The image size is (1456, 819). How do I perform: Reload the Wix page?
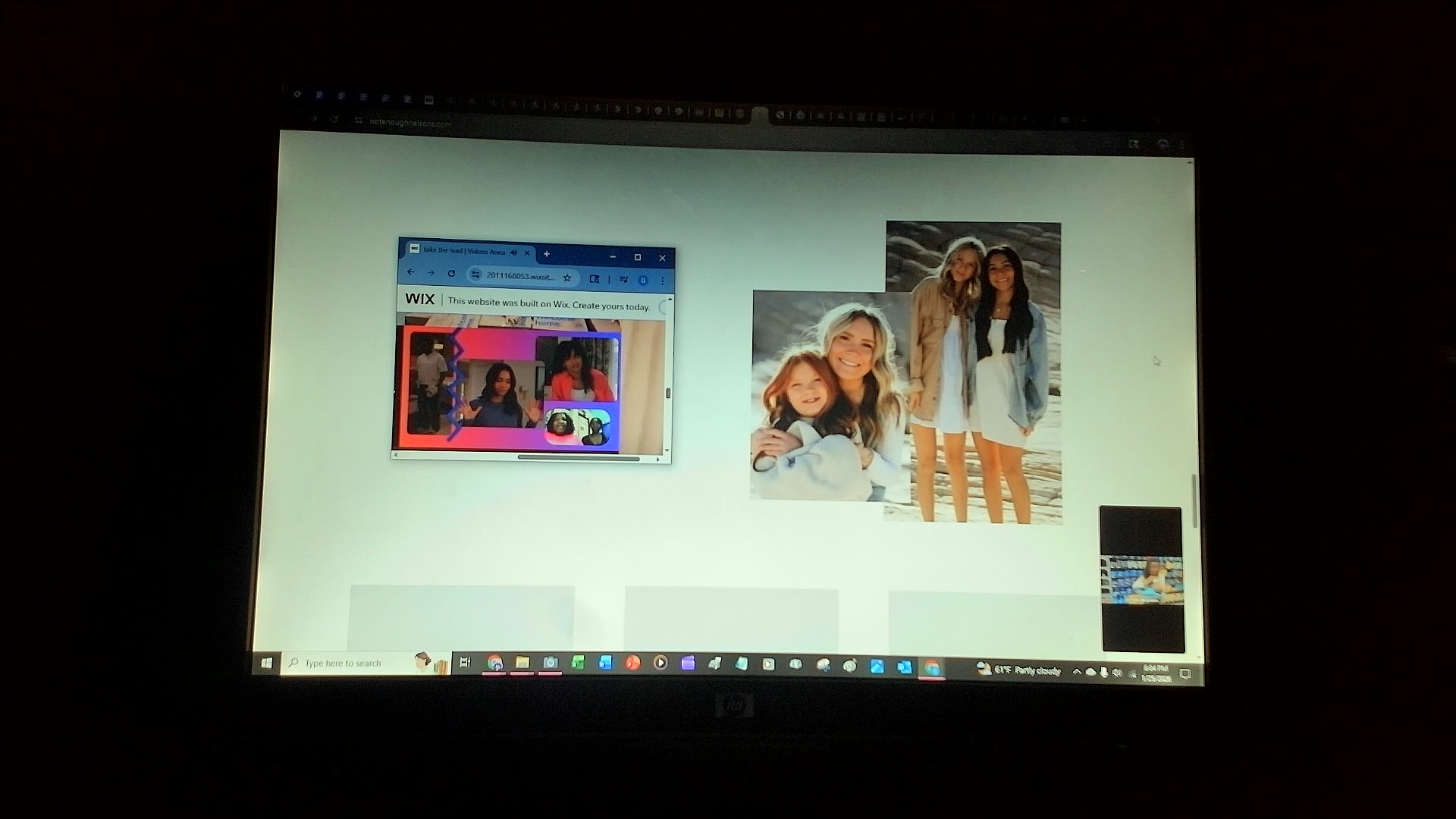coord(451,274)
